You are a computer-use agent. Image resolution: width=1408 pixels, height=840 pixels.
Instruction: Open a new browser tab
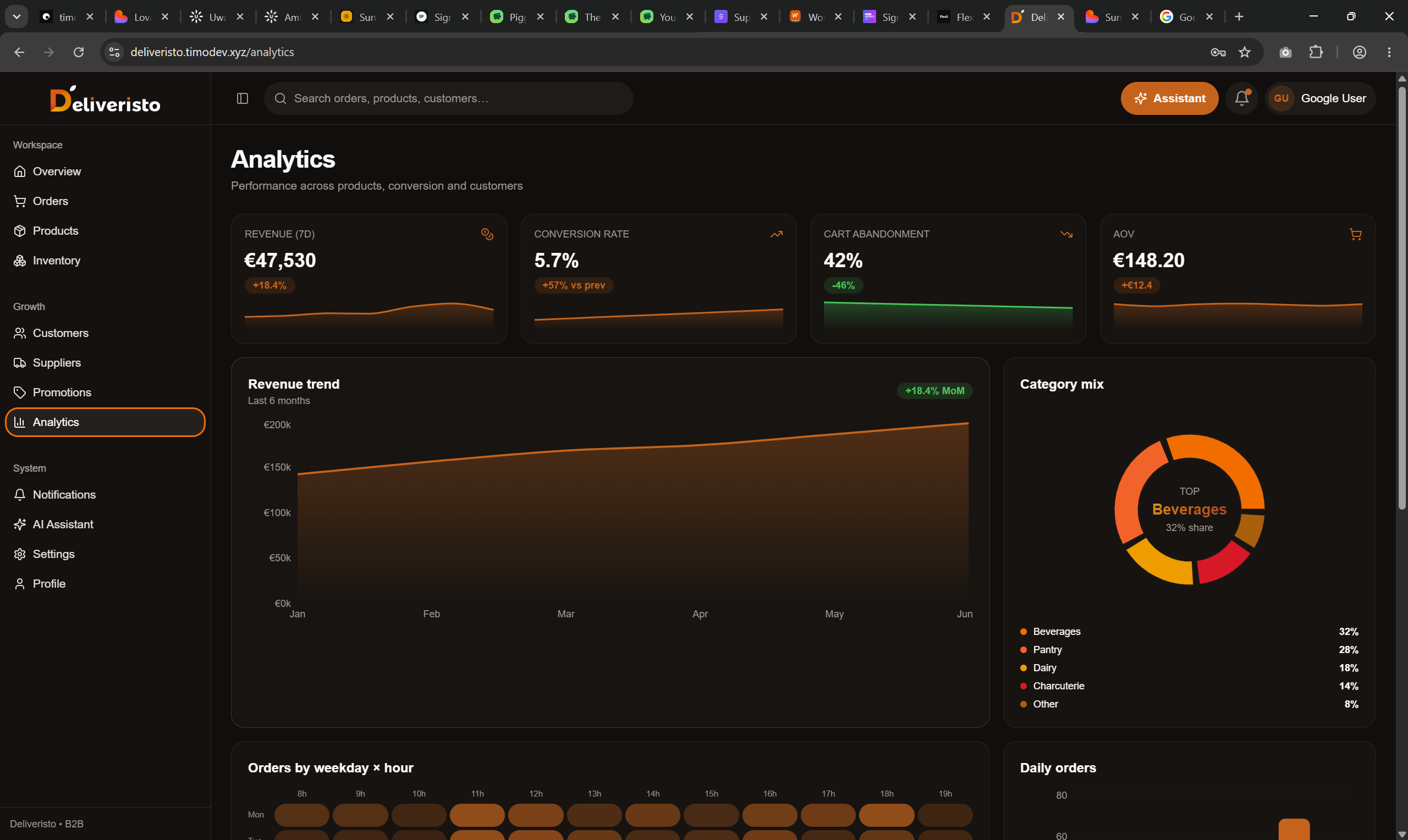coord(1239,16)
